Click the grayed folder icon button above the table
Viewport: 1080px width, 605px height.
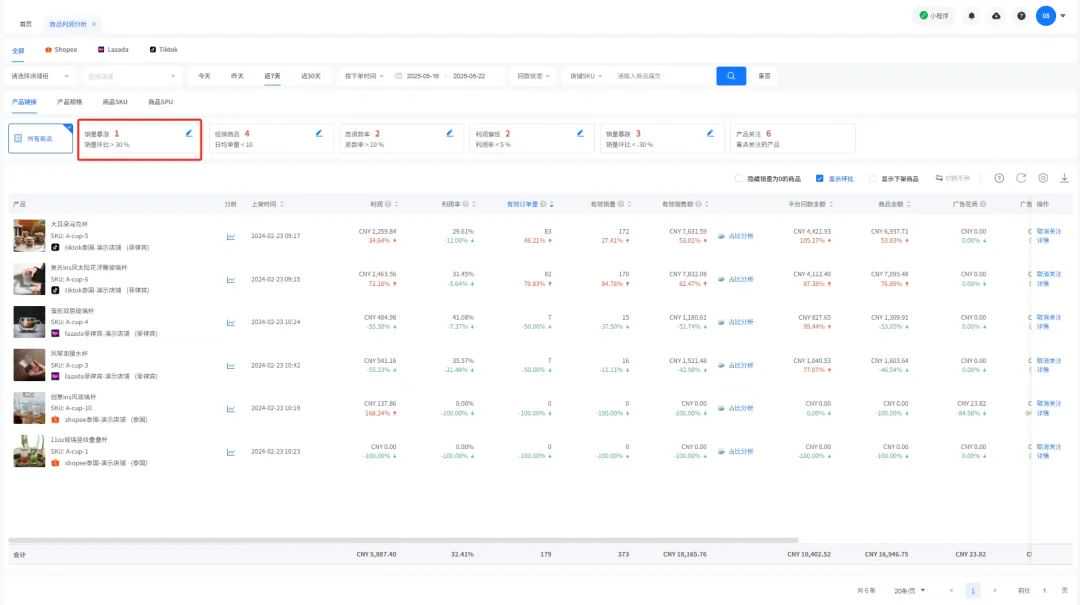pos(953,178)
